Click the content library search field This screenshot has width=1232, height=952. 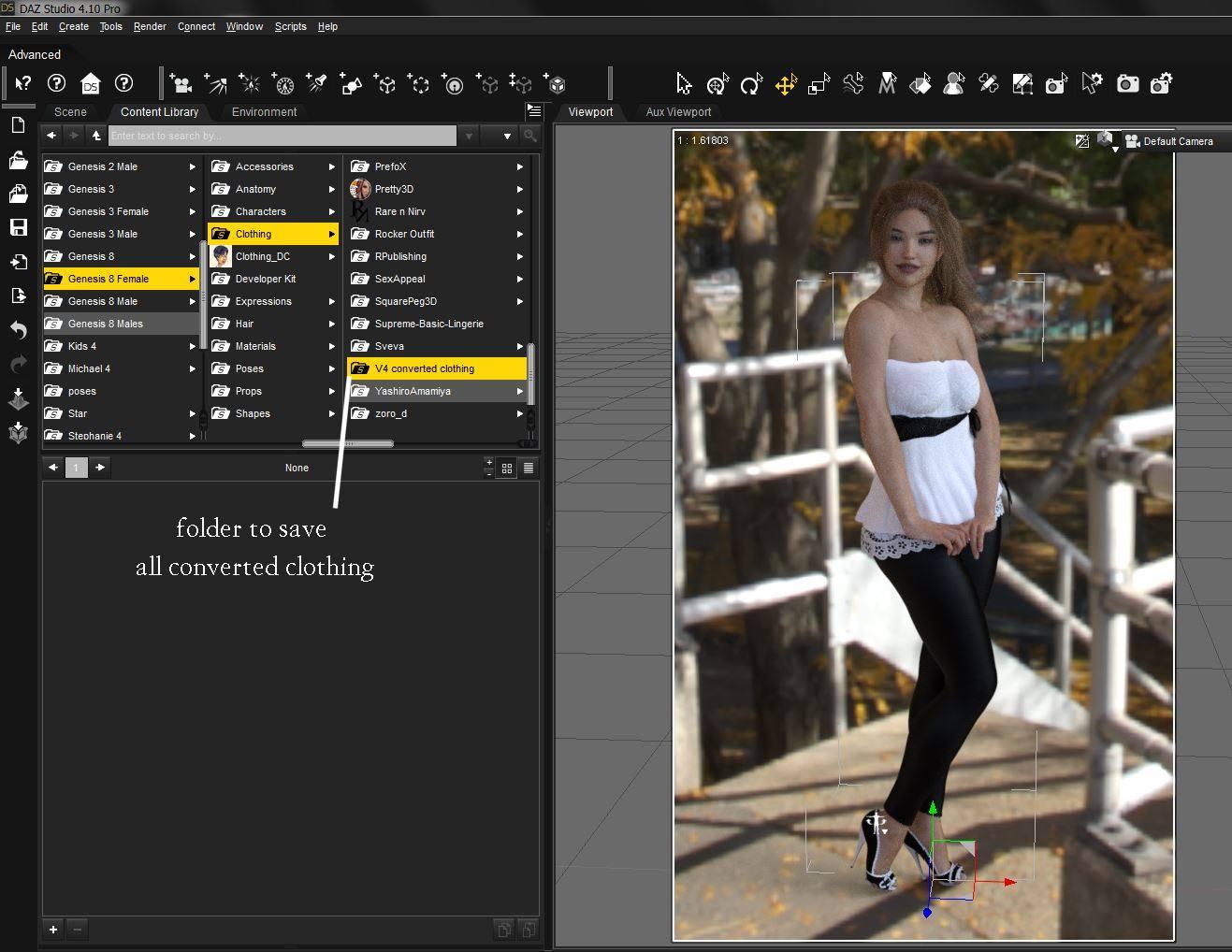point(282,136)
